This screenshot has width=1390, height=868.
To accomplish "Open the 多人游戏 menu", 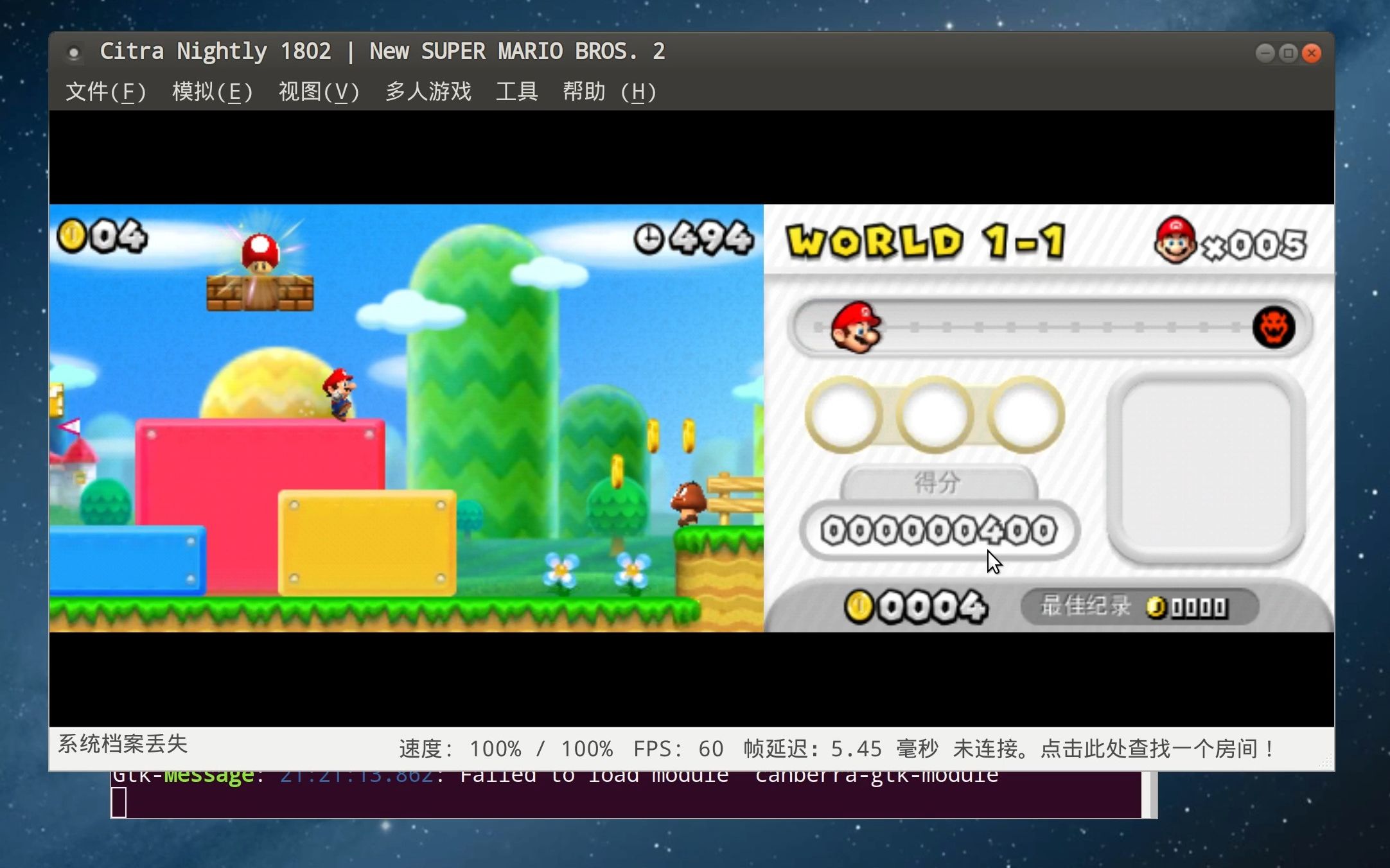I will [x=428, y=91].
